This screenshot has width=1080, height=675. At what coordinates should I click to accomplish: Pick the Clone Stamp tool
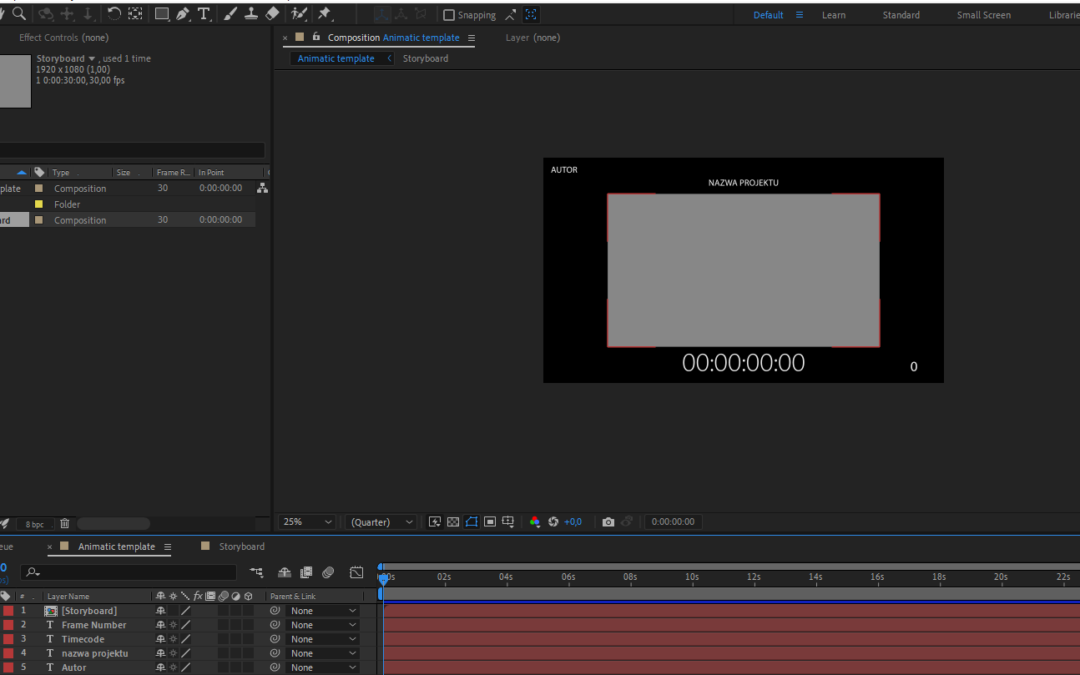click(251, 14)
